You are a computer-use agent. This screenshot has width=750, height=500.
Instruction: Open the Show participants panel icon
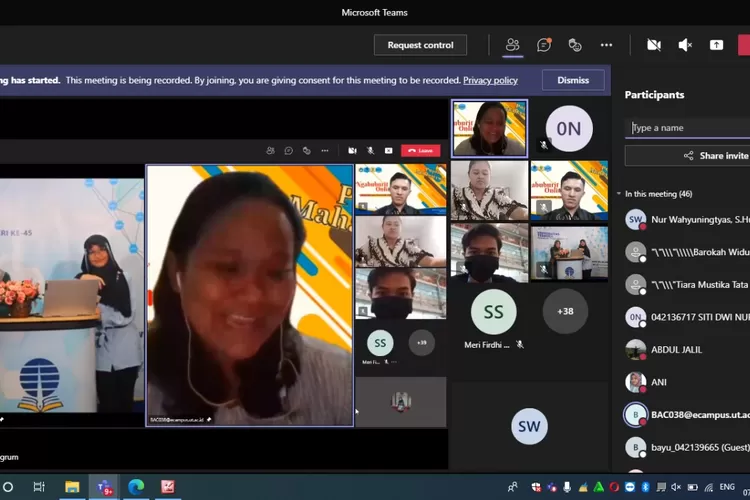click(x=512, y=45)
